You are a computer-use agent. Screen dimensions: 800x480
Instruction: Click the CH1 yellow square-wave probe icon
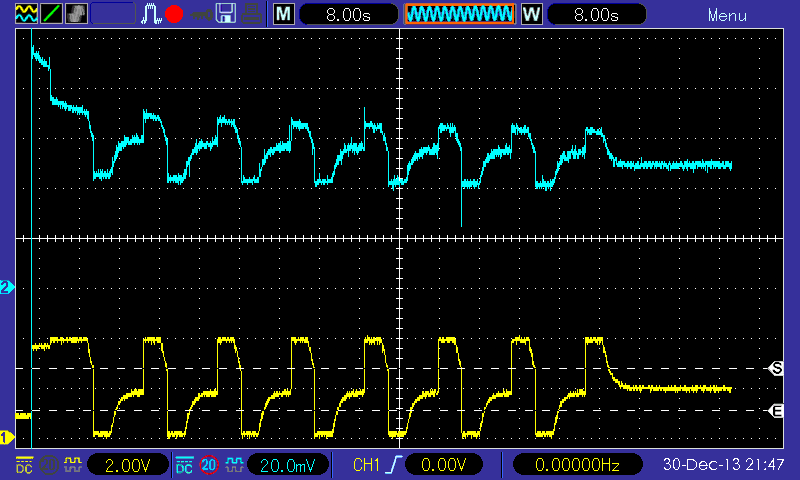[72, 465]
